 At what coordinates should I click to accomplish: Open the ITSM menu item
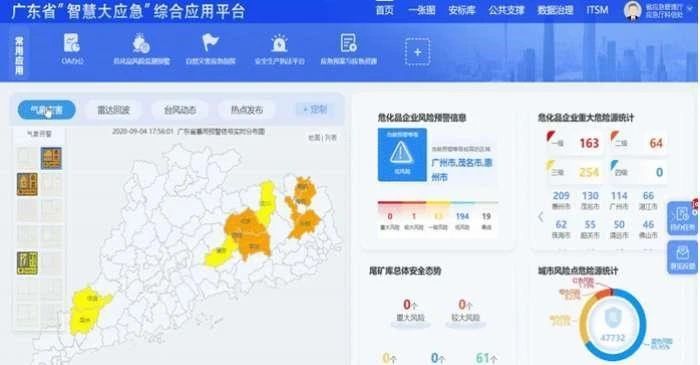tap(597, 10)
